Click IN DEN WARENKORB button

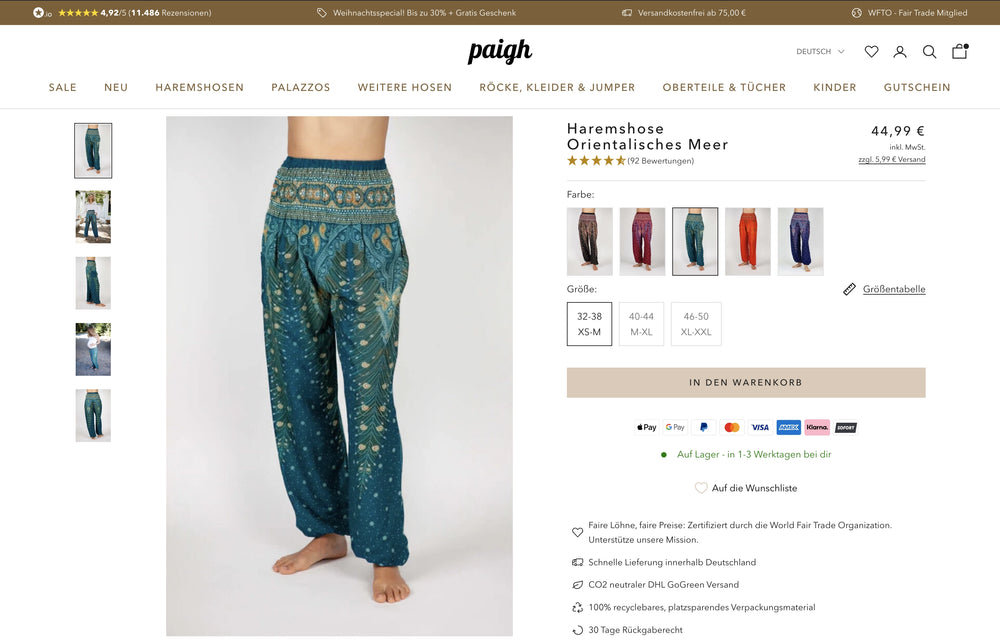pyautogui.click(x=746, y=383)
